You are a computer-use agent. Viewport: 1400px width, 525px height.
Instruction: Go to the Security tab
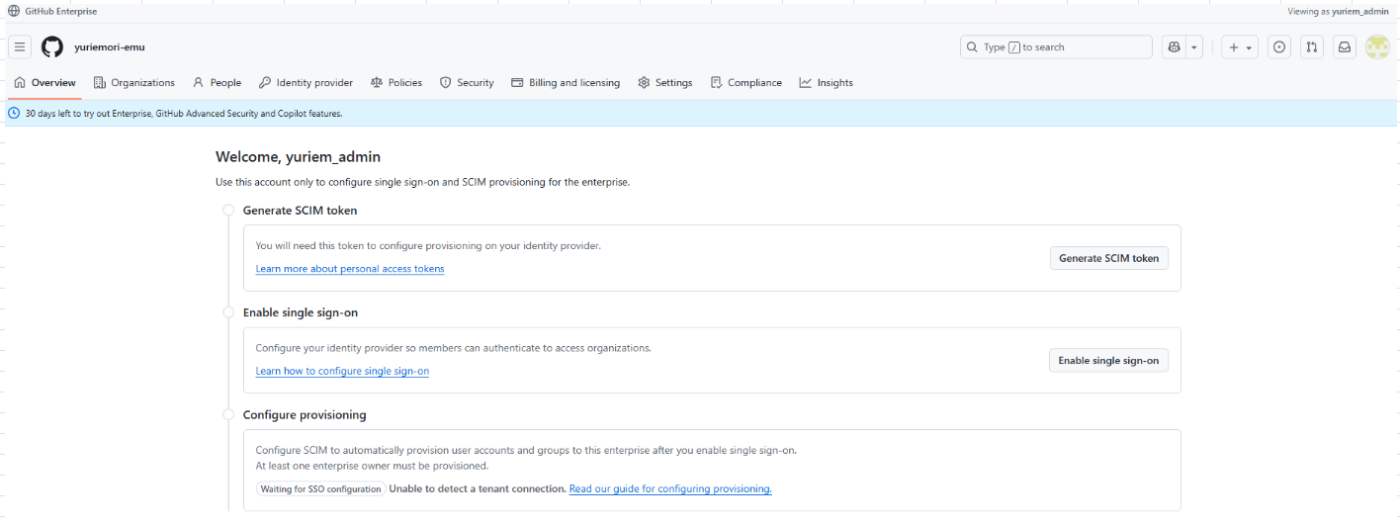pos(467,83)
